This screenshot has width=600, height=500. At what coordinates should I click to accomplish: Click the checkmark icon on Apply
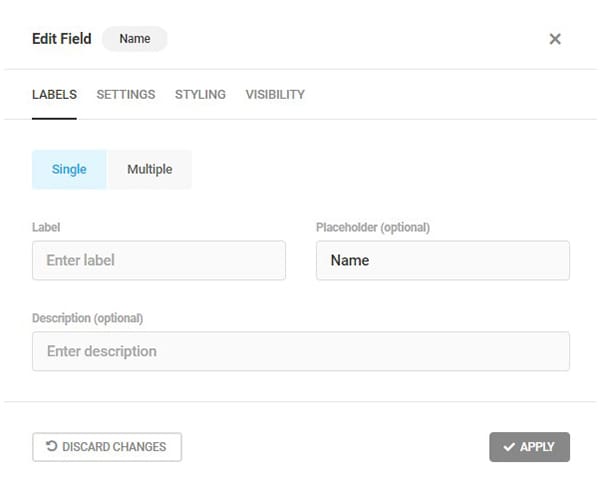(509, 447)
